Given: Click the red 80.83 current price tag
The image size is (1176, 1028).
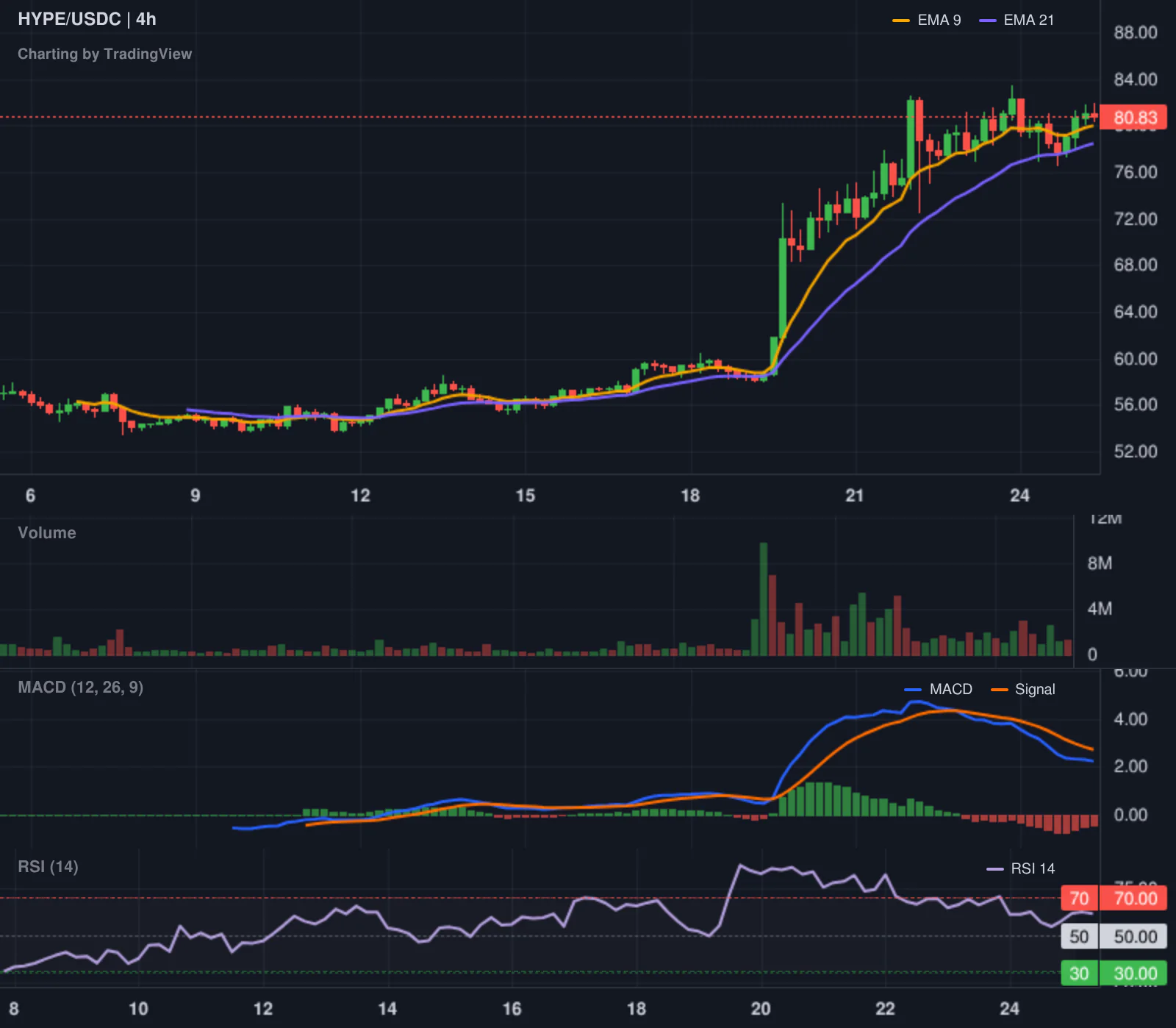Looking at the screenshot, I should 1135,118.
